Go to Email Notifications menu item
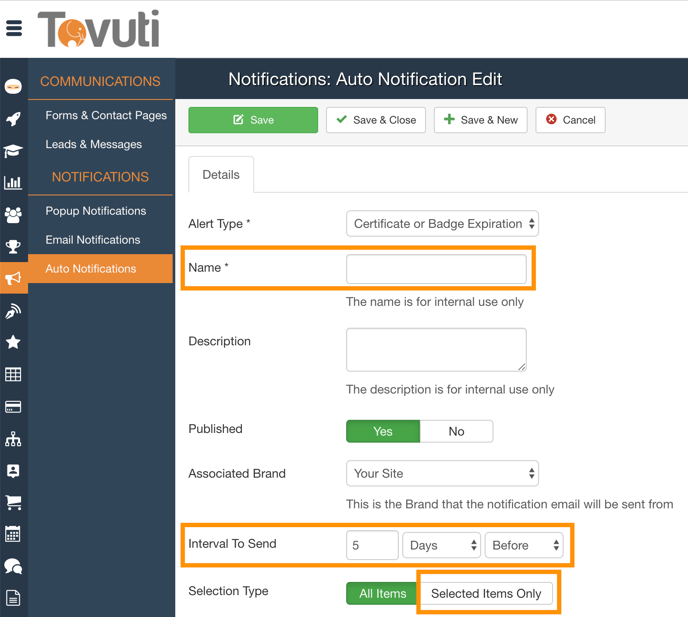Screen dimensions: 688x617 [x=93, y=240]
